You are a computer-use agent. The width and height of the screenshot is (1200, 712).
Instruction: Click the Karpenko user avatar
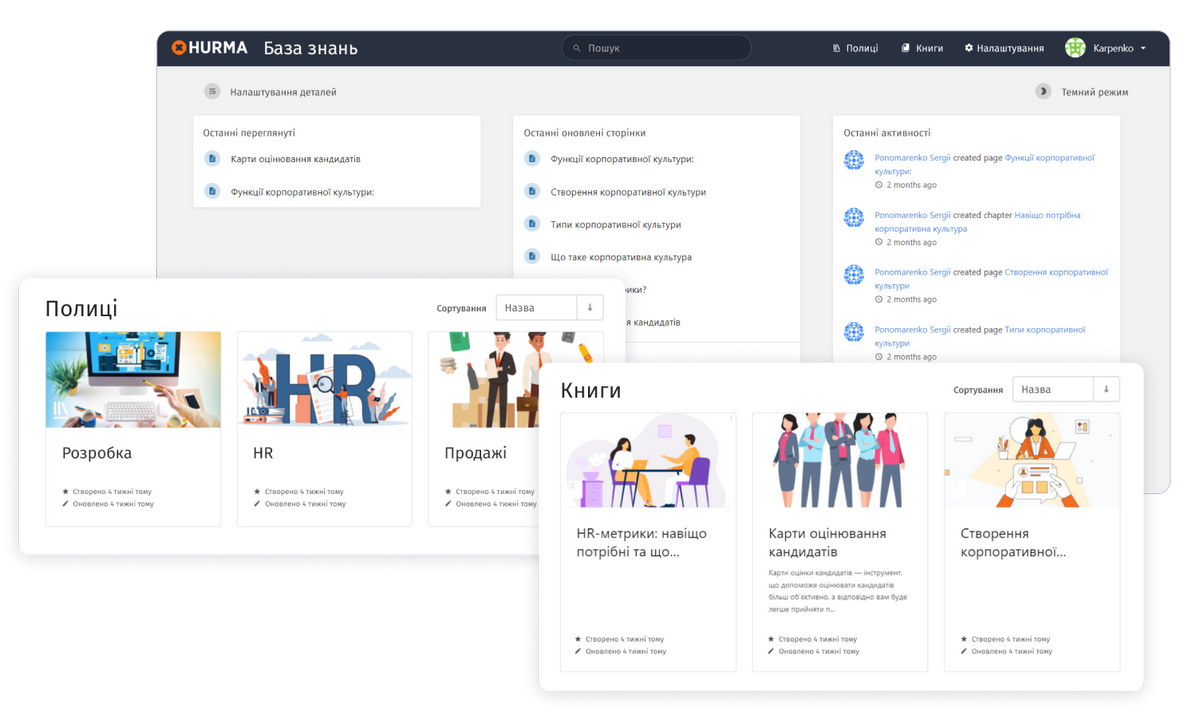tap(1075, 48)
